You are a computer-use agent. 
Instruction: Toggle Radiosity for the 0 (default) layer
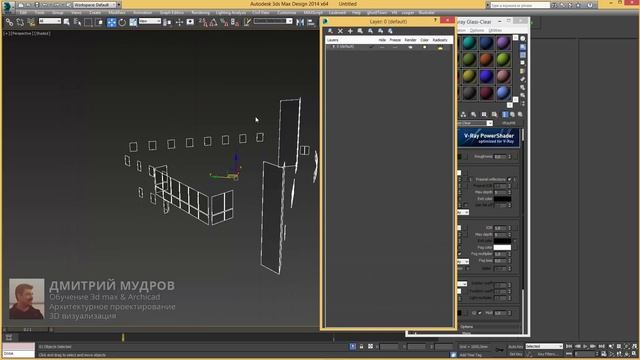(x=440, y=48)
